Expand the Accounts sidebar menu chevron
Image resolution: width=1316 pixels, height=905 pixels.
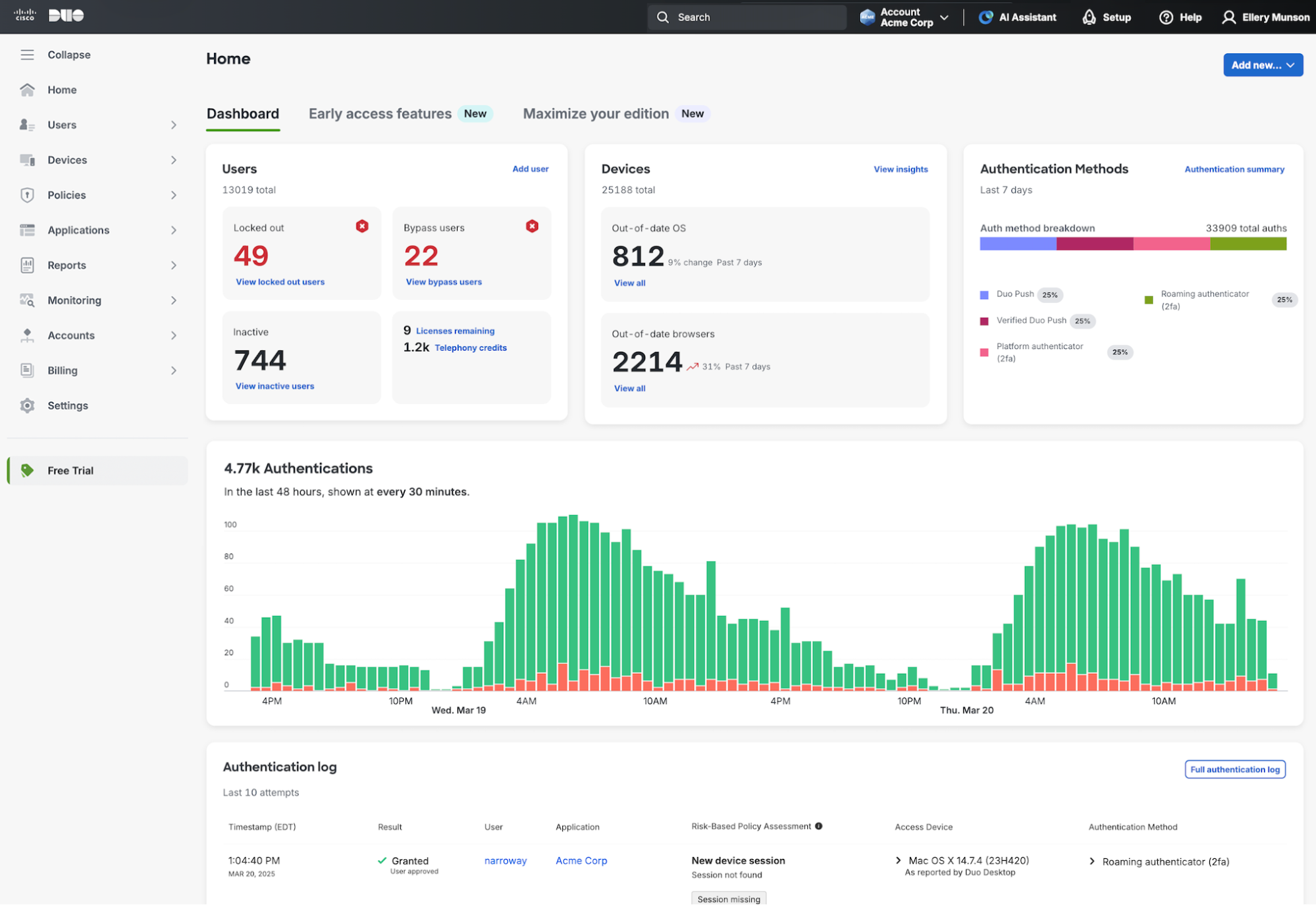(x=174, y=335)
